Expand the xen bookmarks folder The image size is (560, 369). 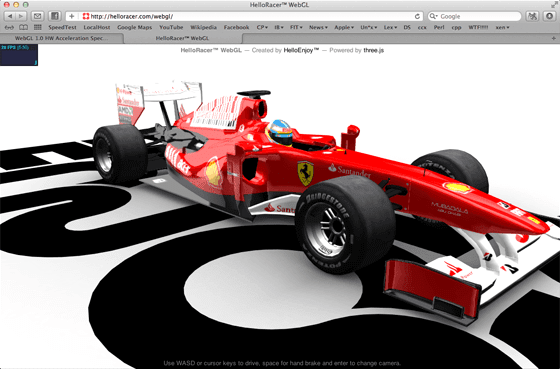pyautogui.click(x=502, y=28)
